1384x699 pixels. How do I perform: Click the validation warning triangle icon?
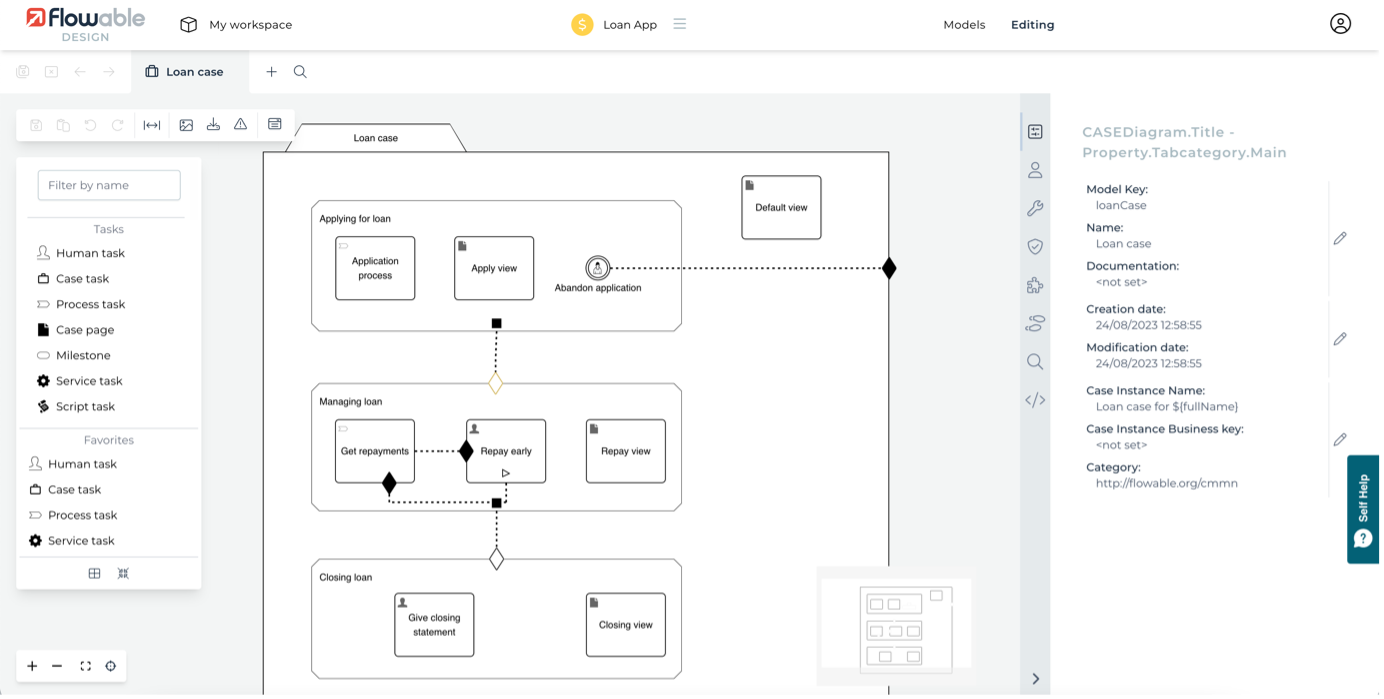(x=240, y=125)
